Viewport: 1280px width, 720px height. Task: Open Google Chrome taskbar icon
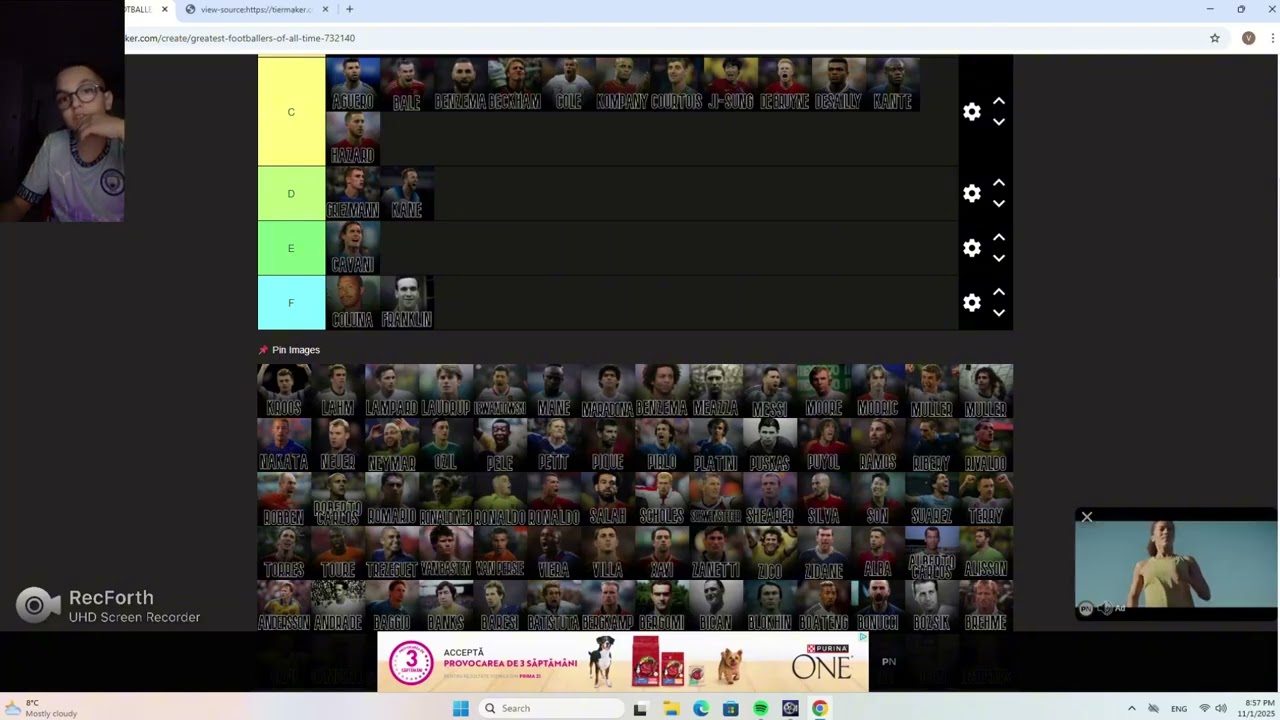pos(820,708)
